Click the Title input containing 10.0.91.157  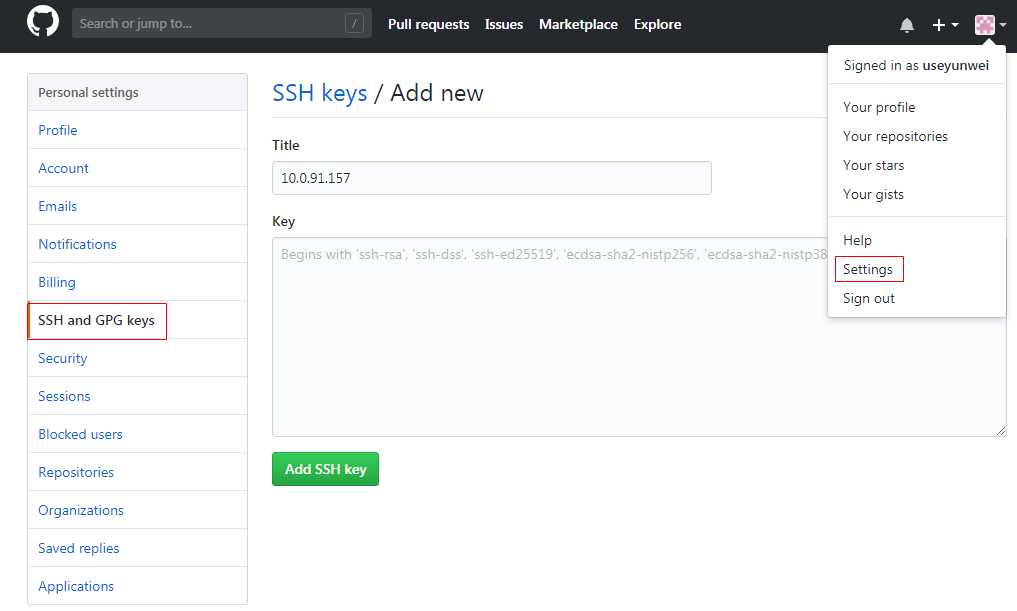[x=492, y=178]
